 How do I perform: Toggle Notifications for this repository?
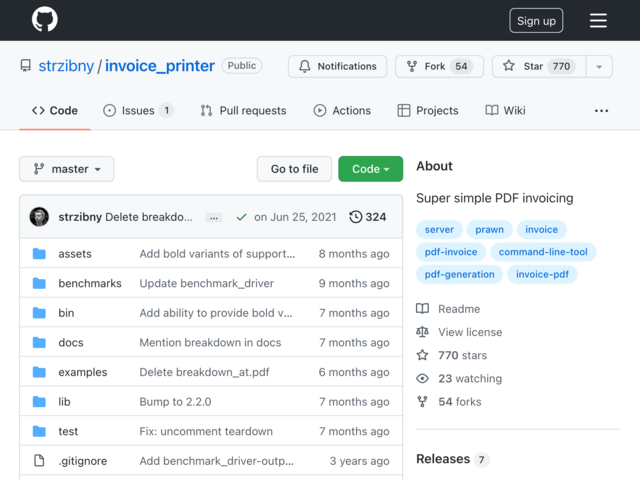[x=336, y=66]
